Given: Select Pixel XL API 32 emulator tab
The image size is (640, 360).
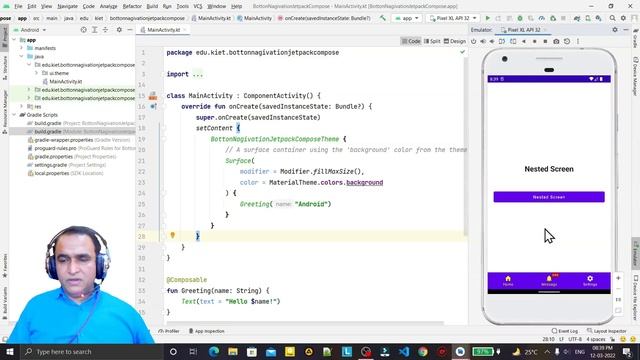Looking at the screenshot, I should pos(523,30).
